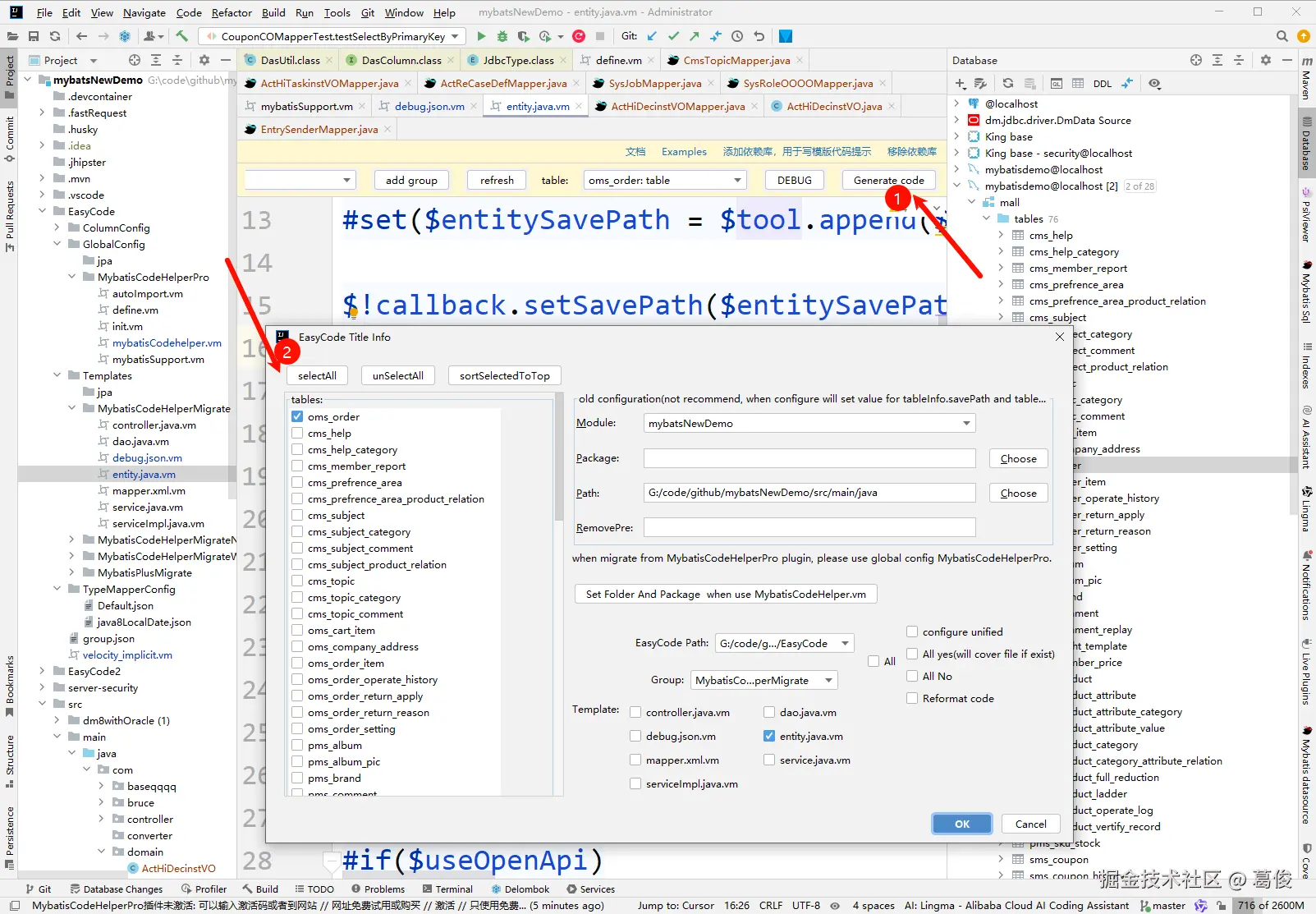This screenshot has width=1316, height=914.
Task: View DDL using the Database panel DDL icon
Action: coord(1103,83)
